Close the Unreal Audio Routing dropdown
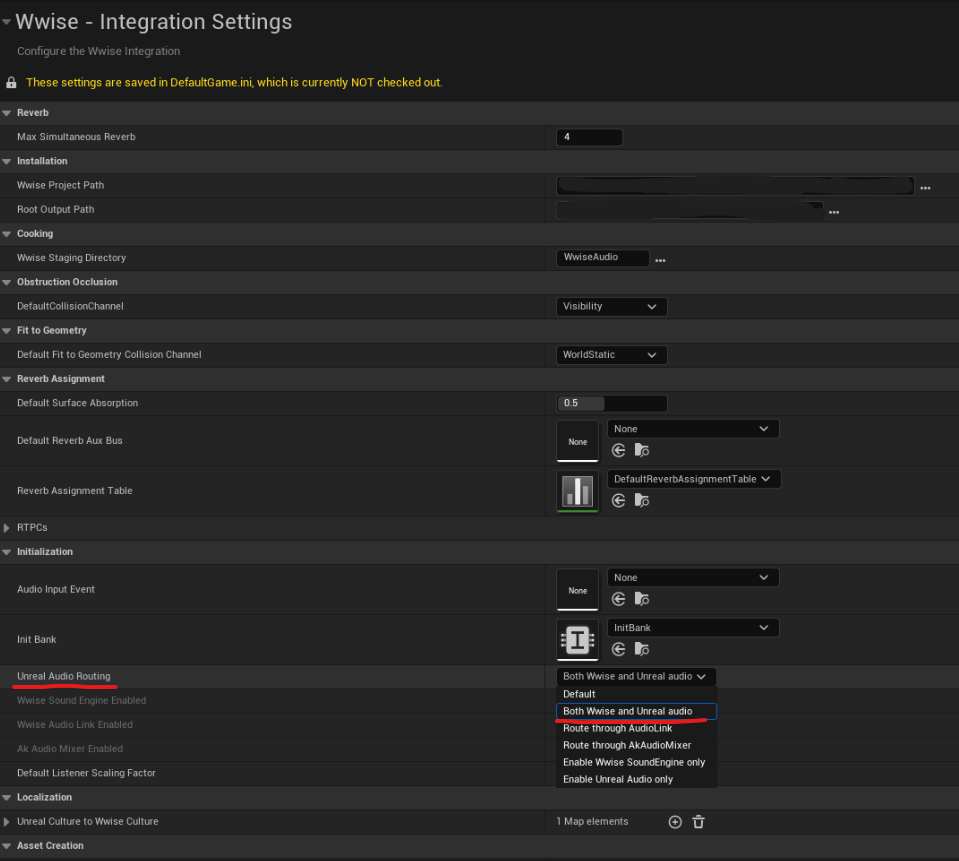 pyautogui.click(x=635, y=676)
